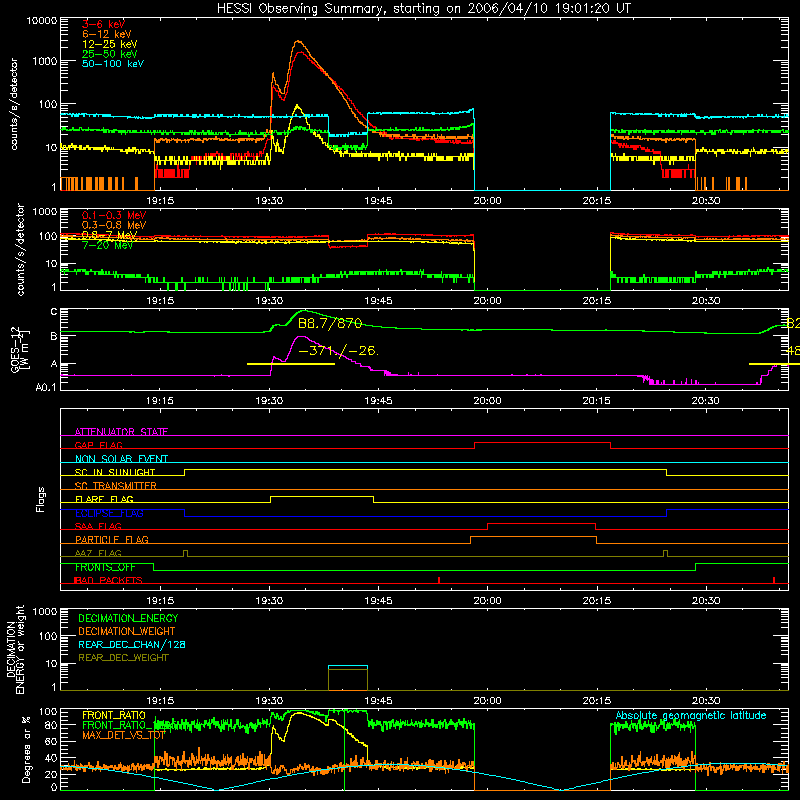800x800 pixels.
Task: Click the REAR_DEC_CHAN/128 legend label
Action: click(132, 644)
